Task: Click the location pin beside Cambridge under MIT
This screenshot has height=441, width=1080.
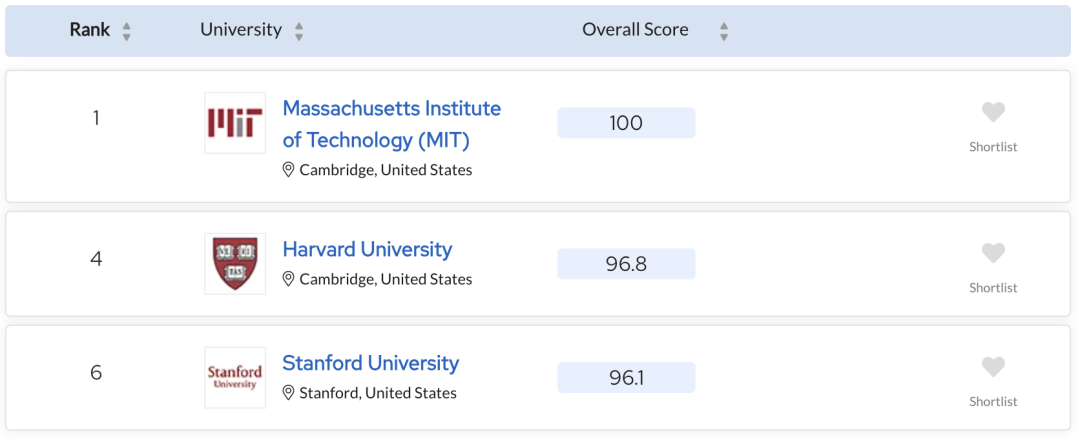Action: tap(289, 170)
